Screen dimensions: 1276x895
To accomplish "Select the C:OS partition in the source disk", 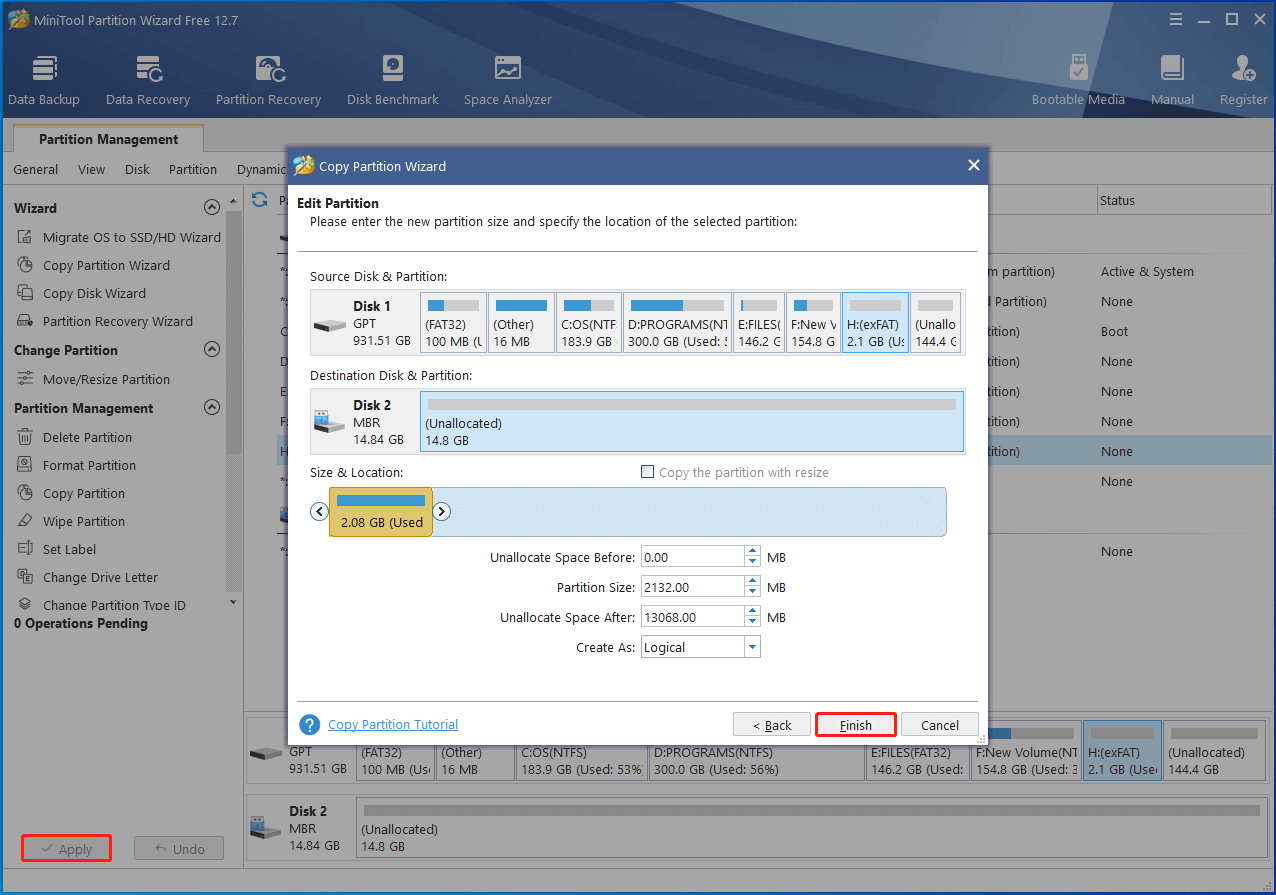I will 588,322.
